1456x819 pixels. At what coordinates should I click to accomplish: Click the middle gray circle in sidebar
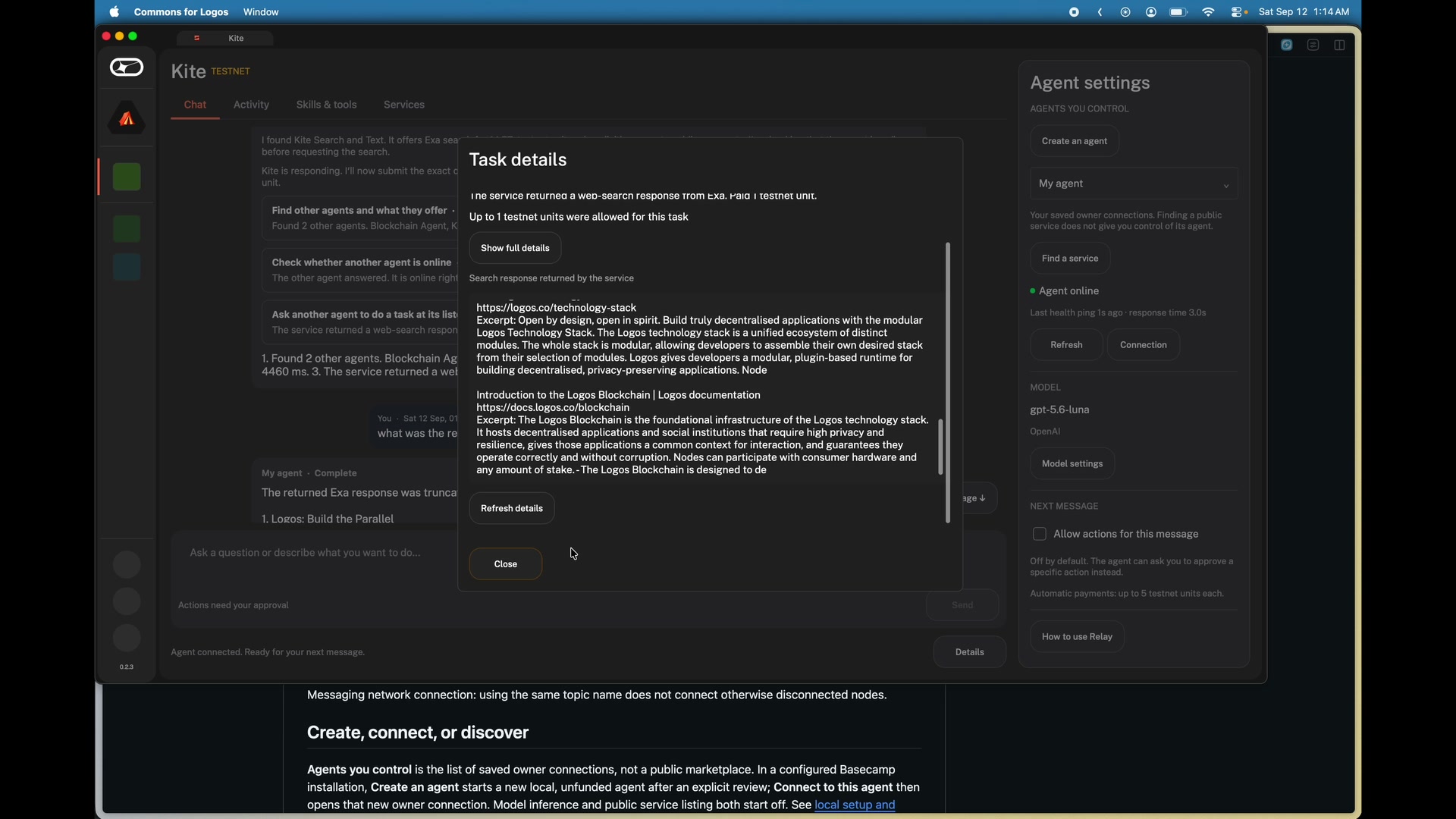[x=127, y=602]
